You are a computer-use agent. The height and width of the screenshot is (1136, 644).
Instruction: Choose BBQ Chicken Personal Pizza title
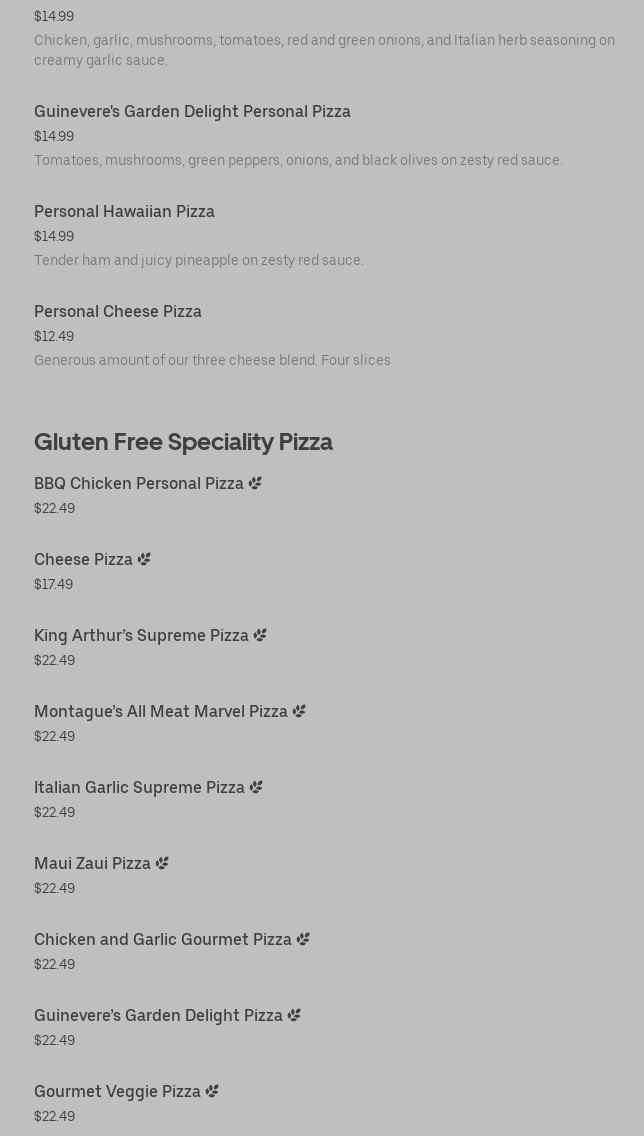[139, 483]
